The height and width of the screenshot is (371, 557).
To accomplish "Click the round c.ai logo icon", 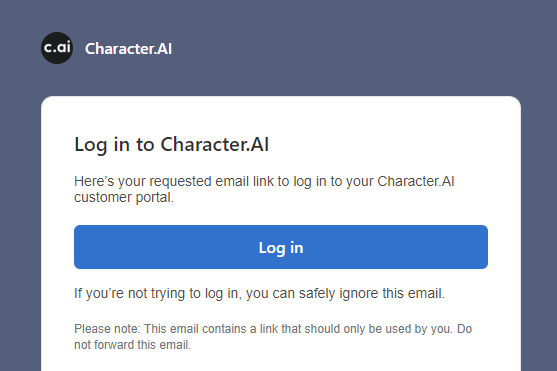I will point(57,48).
